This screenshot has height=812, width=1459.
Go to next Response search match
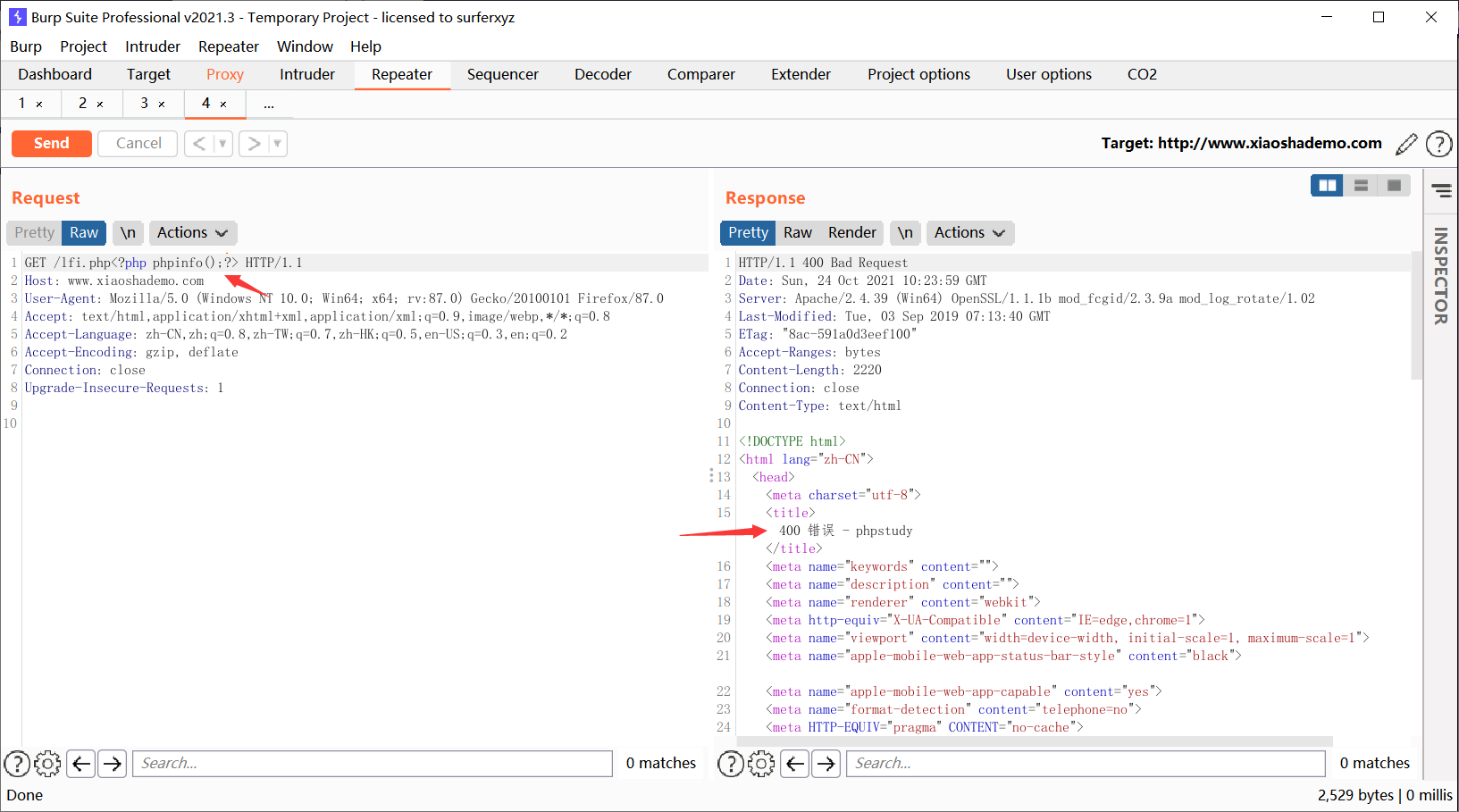pyautogui.click(x=826, y=764)
